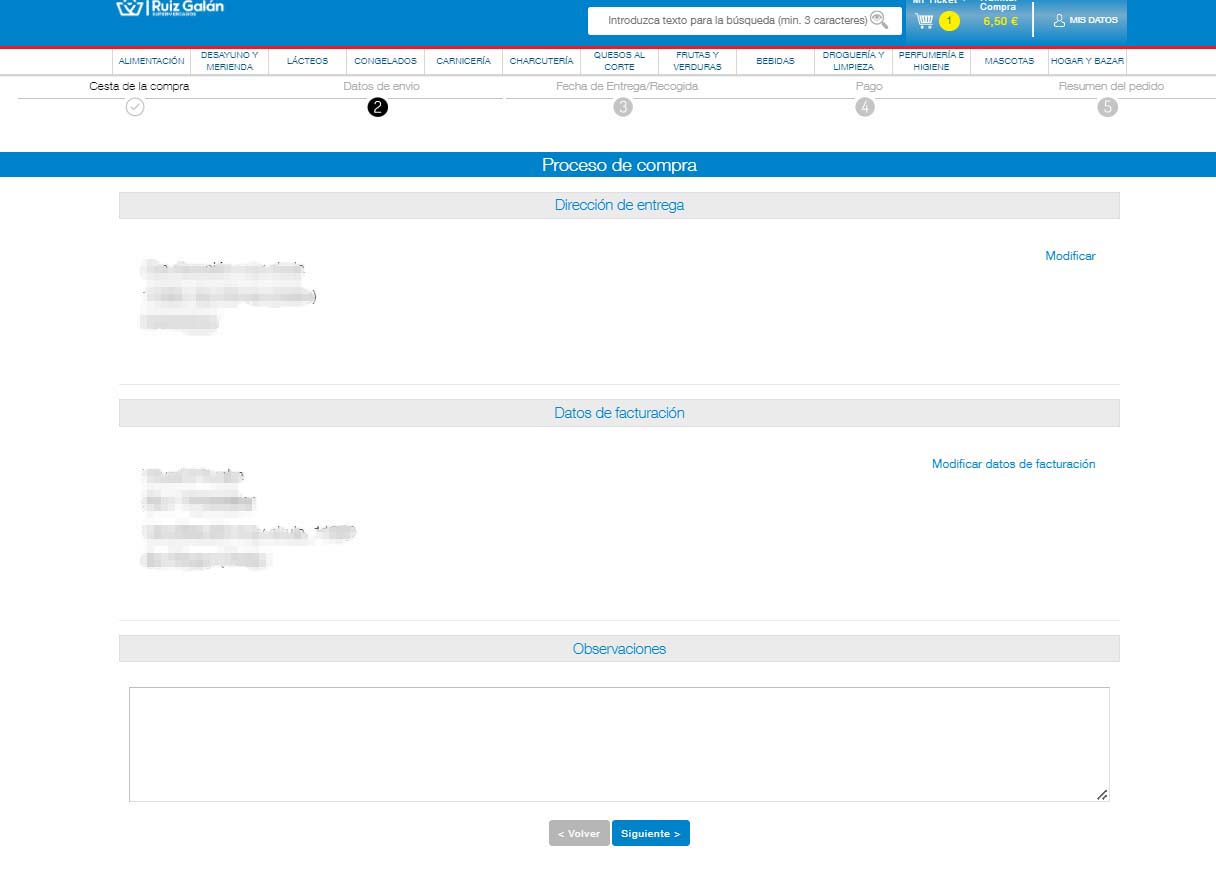
Task: Select the Datos de envío step label
Action: [x=381, y=86]
